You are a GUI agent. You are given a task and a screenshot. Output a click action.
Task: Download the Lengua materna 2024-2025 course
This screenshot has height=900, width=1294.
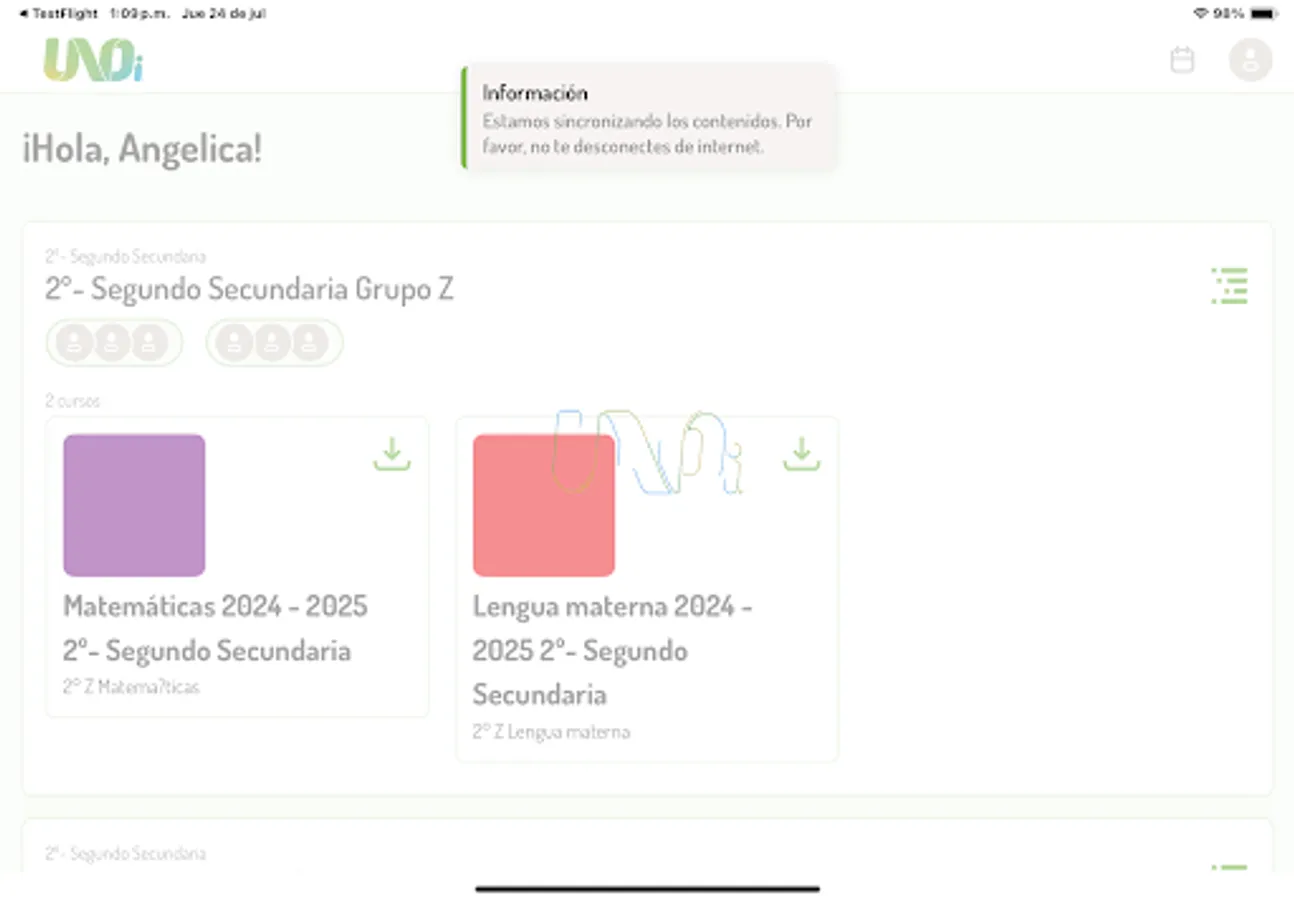801,454
